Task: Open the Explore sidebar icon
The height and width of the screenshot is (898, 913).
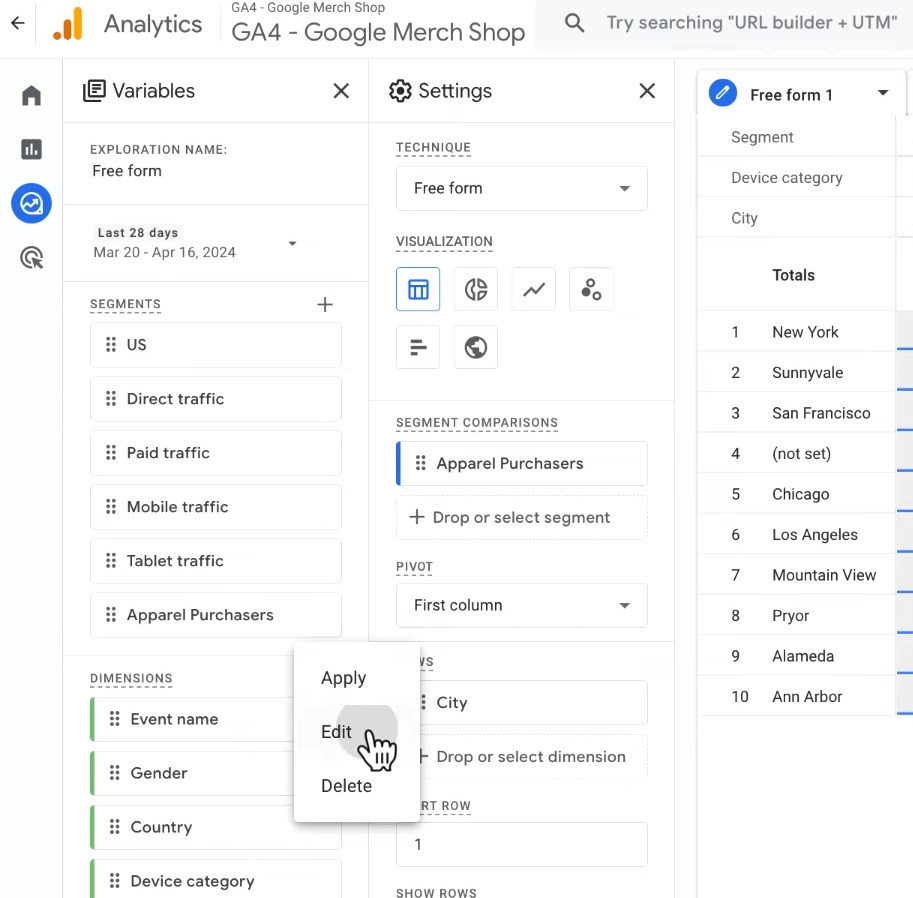Action: [31, 203]
